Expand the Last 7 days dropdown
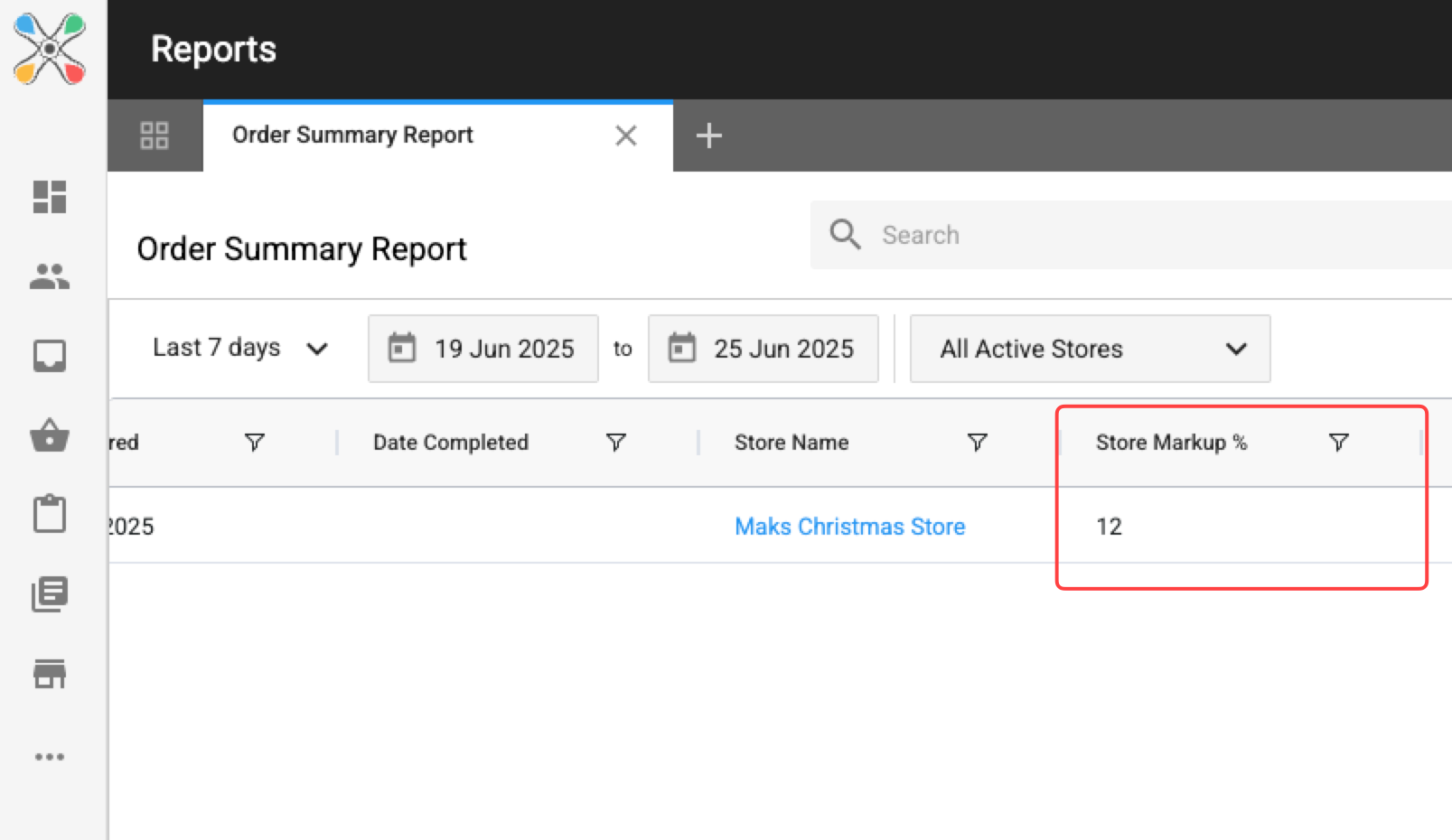This screenshot has height=840, width=1452. [x=240, y=349]
